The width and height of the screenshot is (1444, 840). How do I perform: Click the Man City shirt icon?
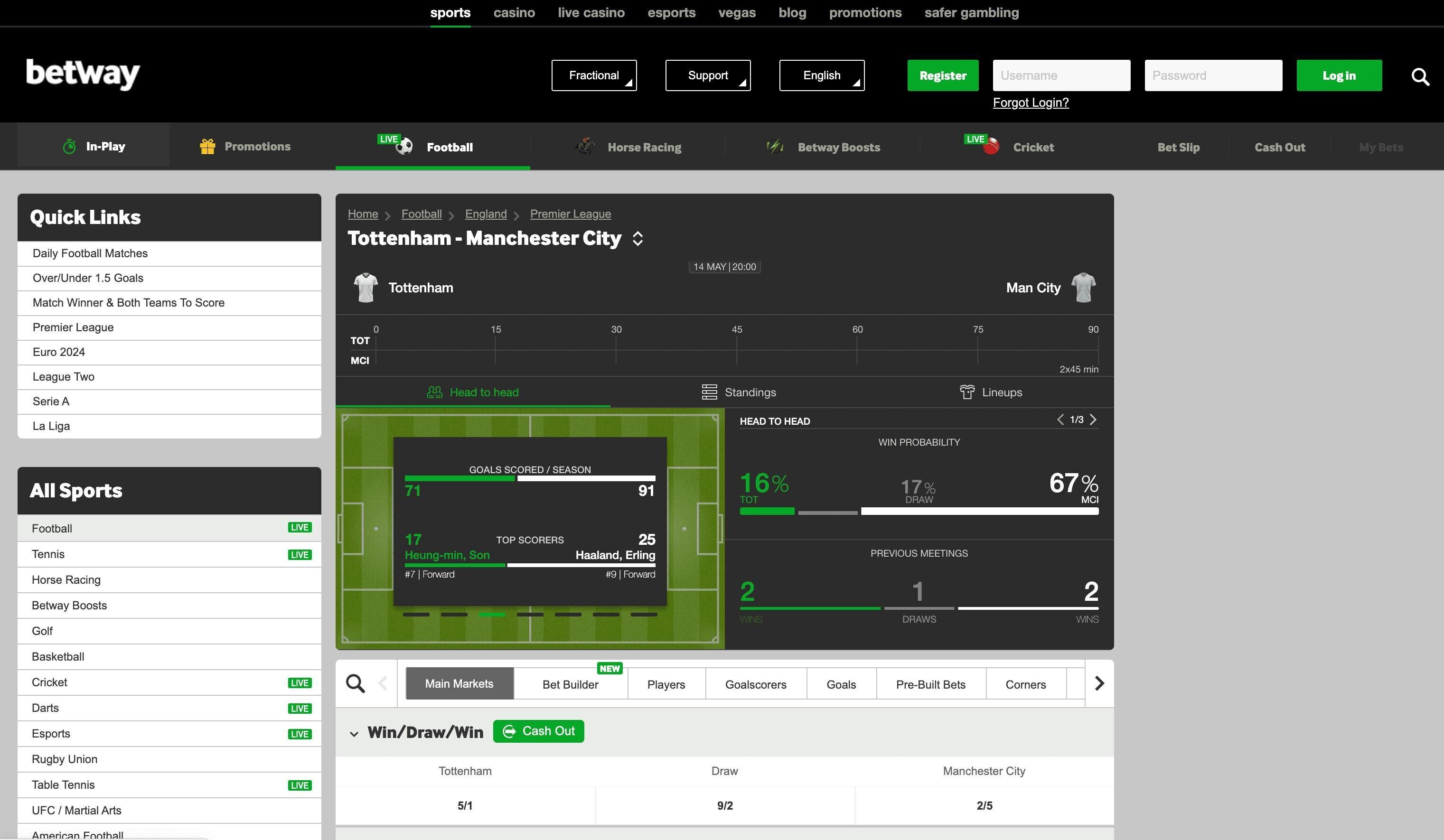pyautogui.click(x=1083, y=287)
